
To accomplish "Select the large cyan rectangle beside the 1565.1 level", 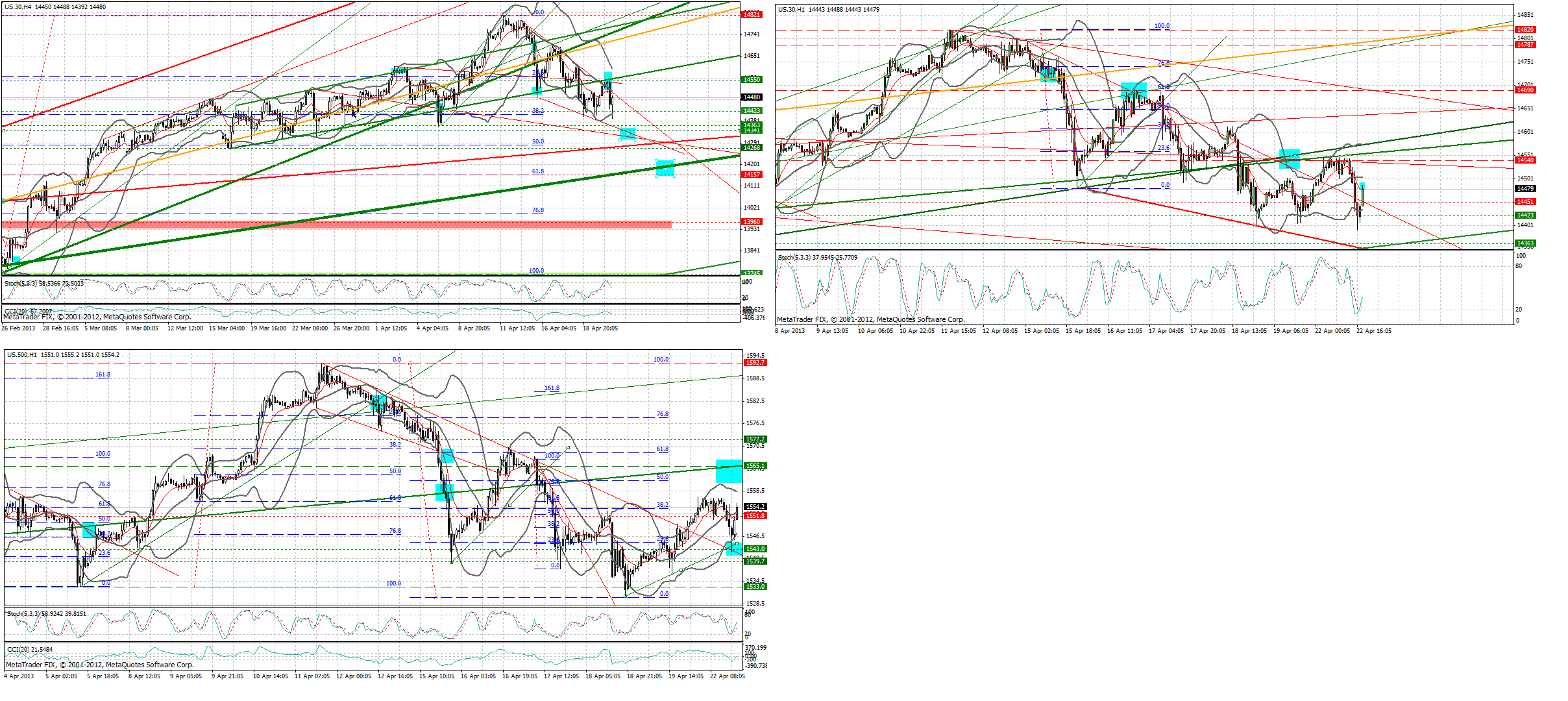I will pyautogui.click(x=728, y=471).
